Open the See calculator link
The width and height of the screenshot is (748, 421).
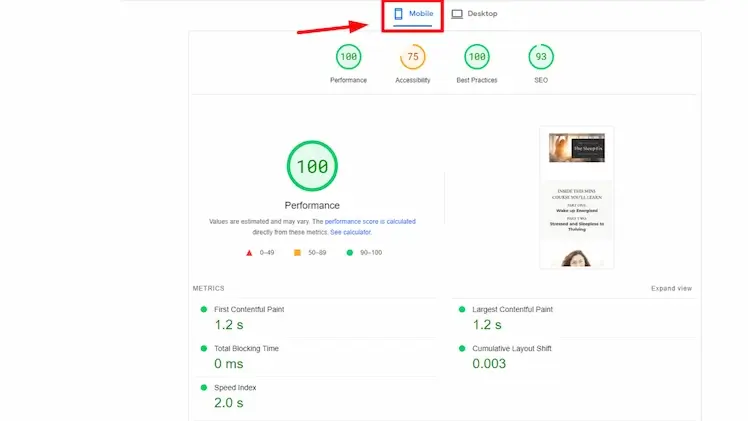pyautogui.click(x=350, y=232)
